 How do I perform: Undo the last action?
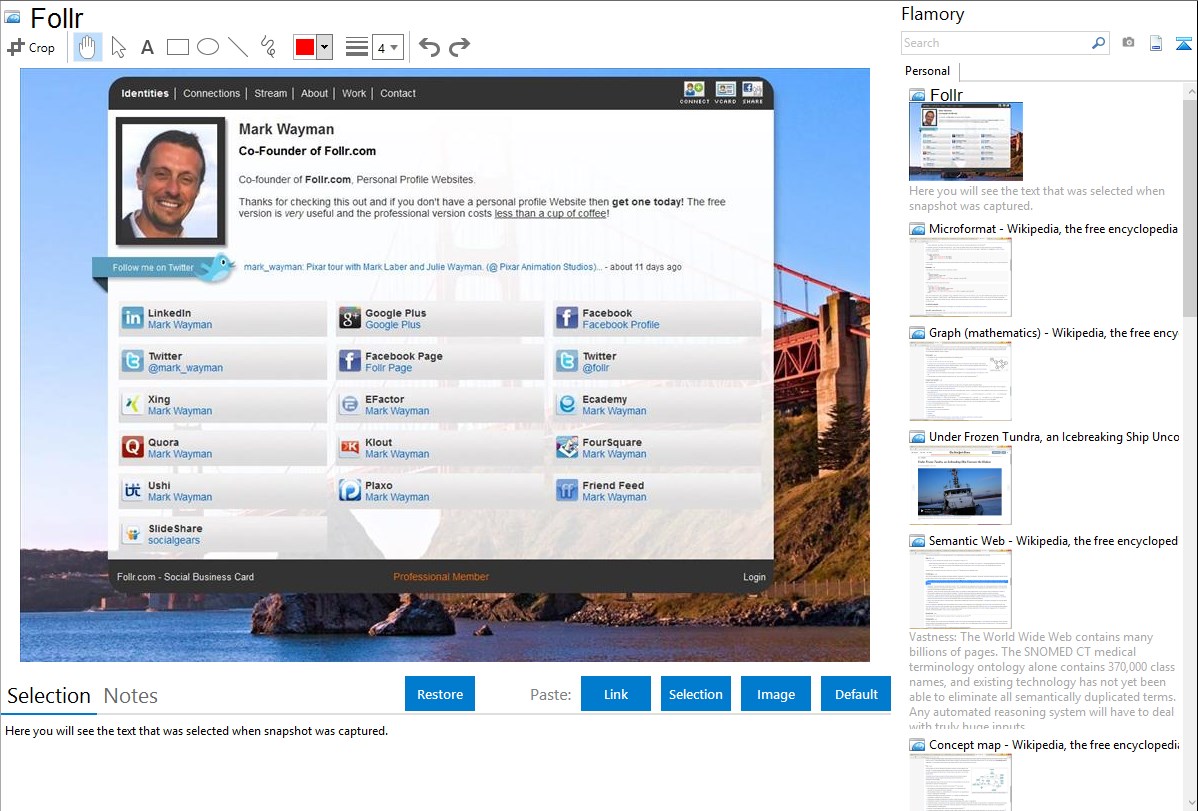pos(429,47)
